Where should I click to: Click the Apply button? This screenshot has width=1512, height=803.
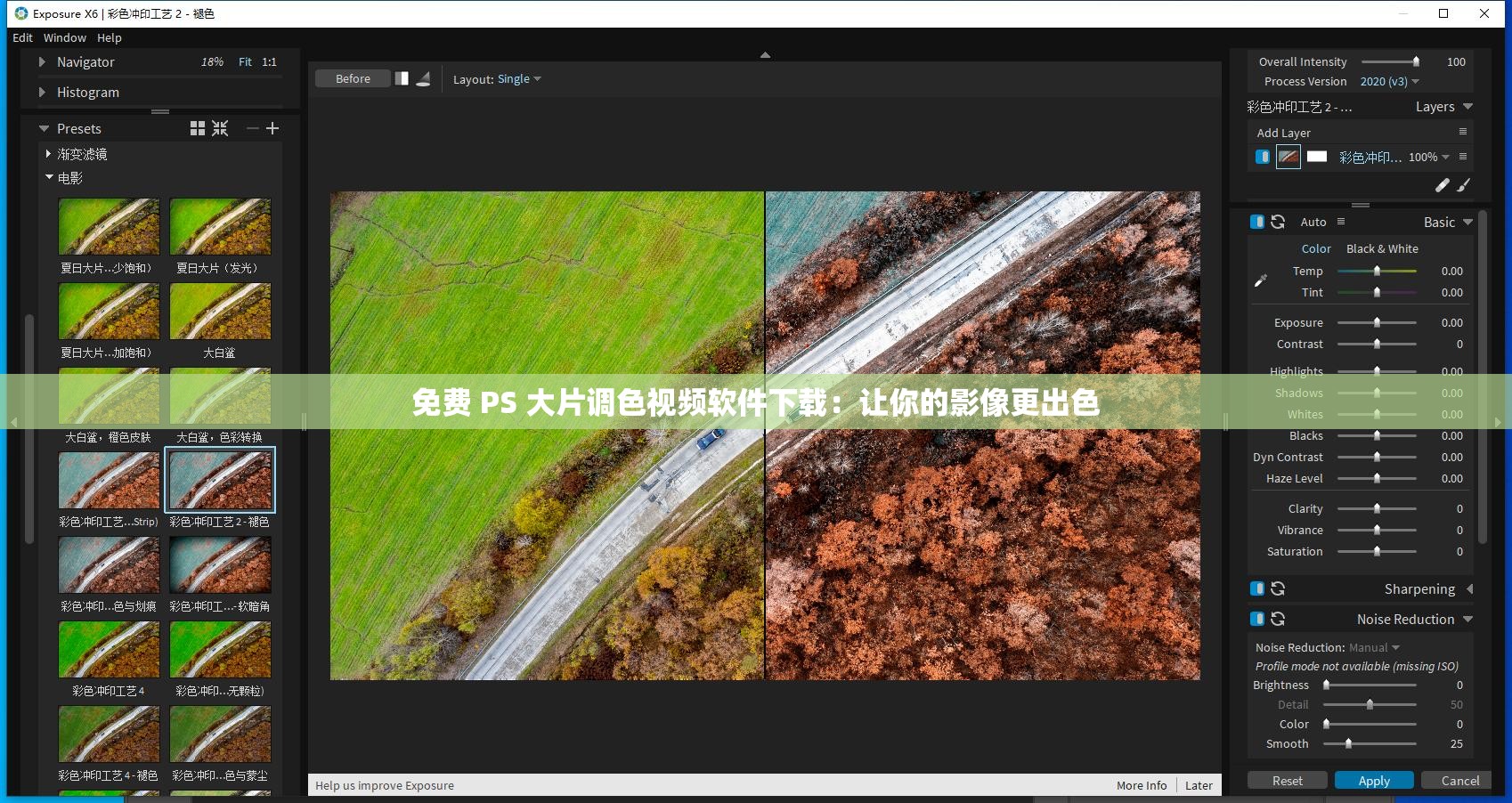click(1374, 780)
